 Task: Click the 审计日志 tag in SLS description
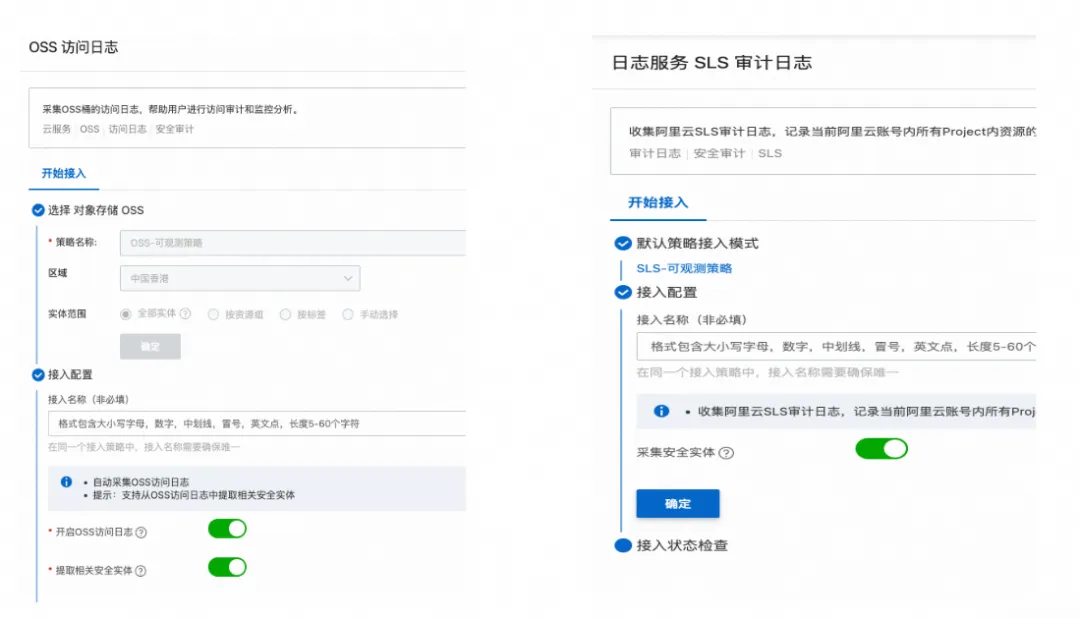click(654, 154)
